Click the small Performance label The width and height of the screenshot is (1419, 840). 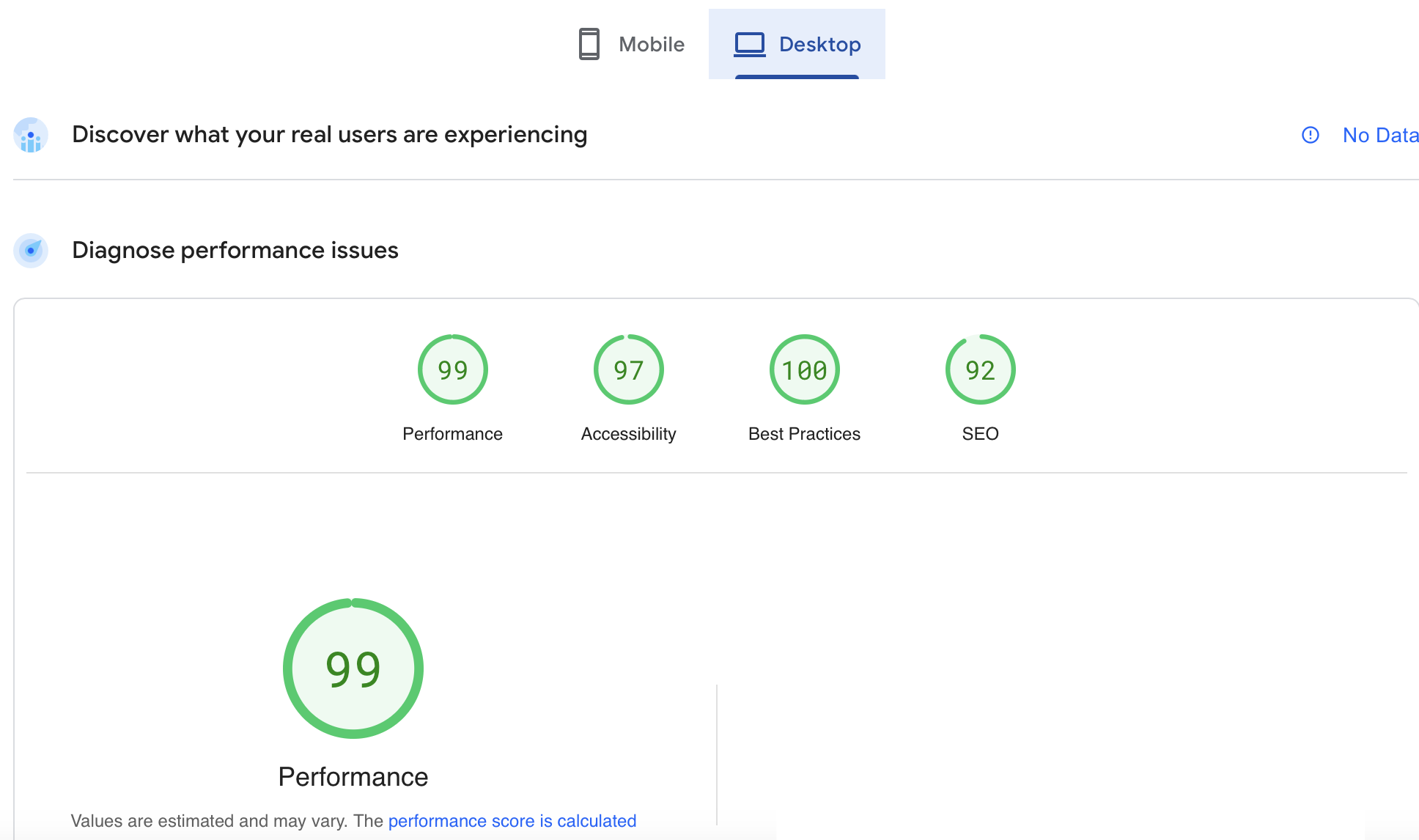pyautogui.click(x=453, y=434)
